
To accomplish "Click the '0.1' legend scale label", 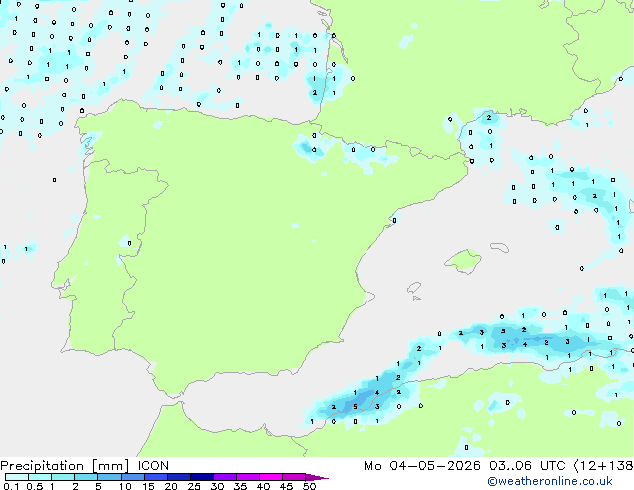I will tap(11, 486).
